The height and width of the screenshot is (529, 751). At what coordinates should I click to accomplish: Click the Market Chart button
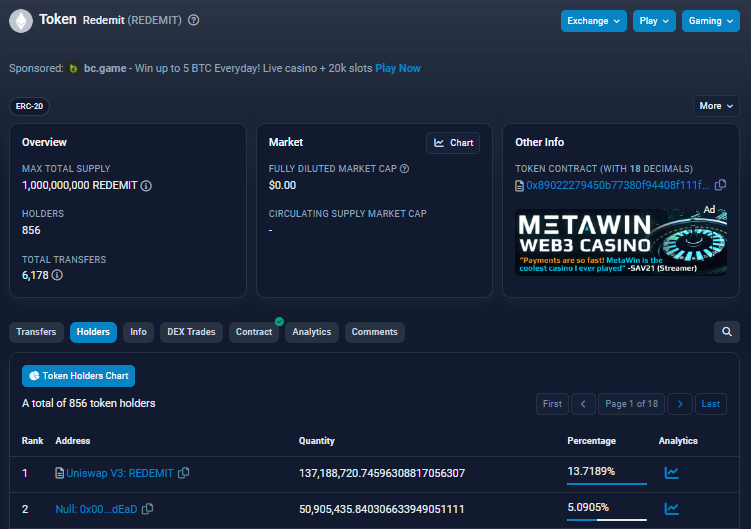453,143
